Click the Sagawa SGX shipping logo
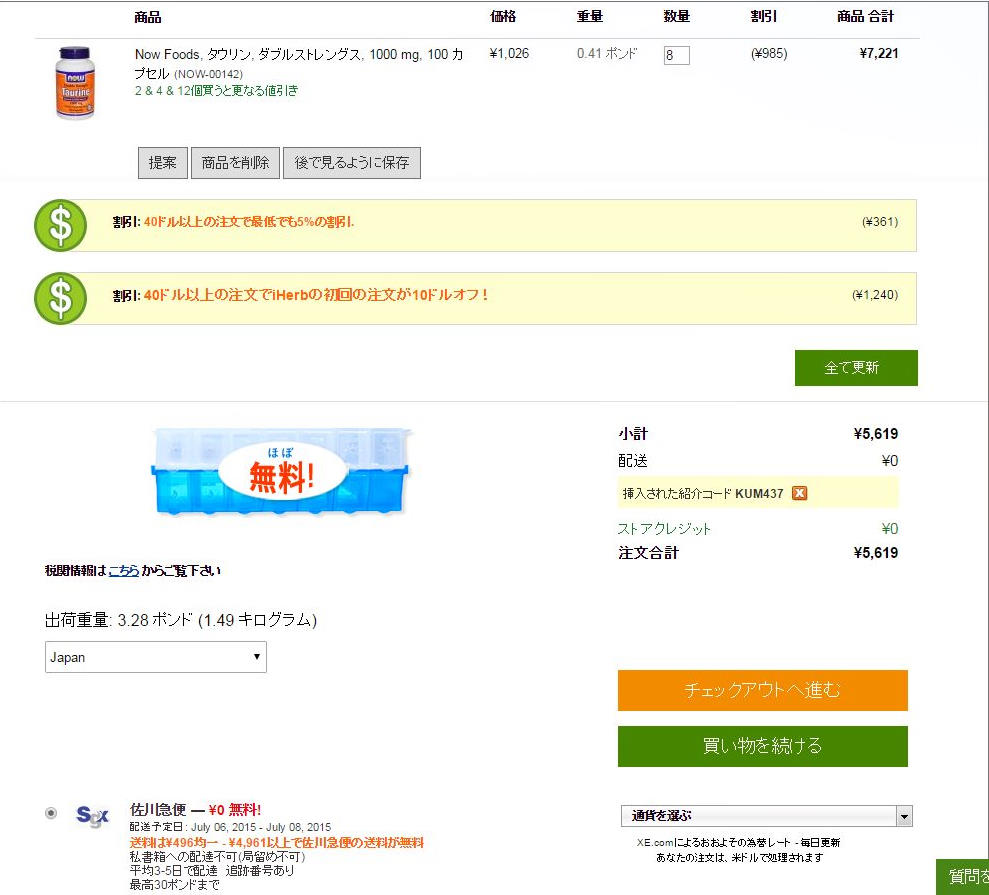 [x=93, y=816]
